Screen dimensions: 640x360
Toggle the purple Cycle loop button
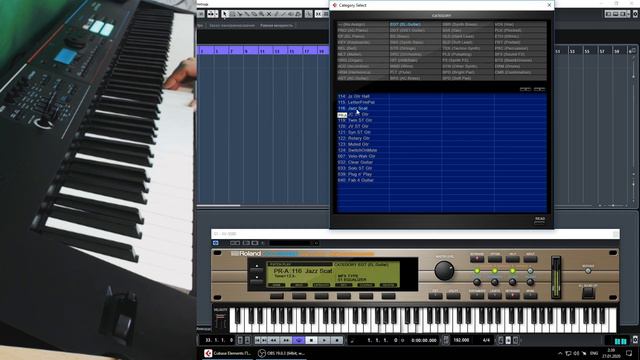(x=298, y=340)
